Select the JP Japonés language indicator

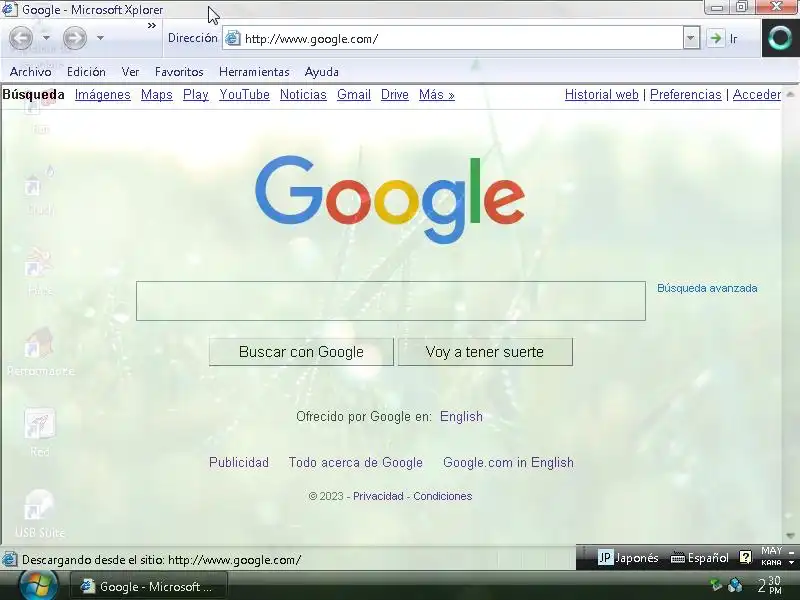pos(628,558)
